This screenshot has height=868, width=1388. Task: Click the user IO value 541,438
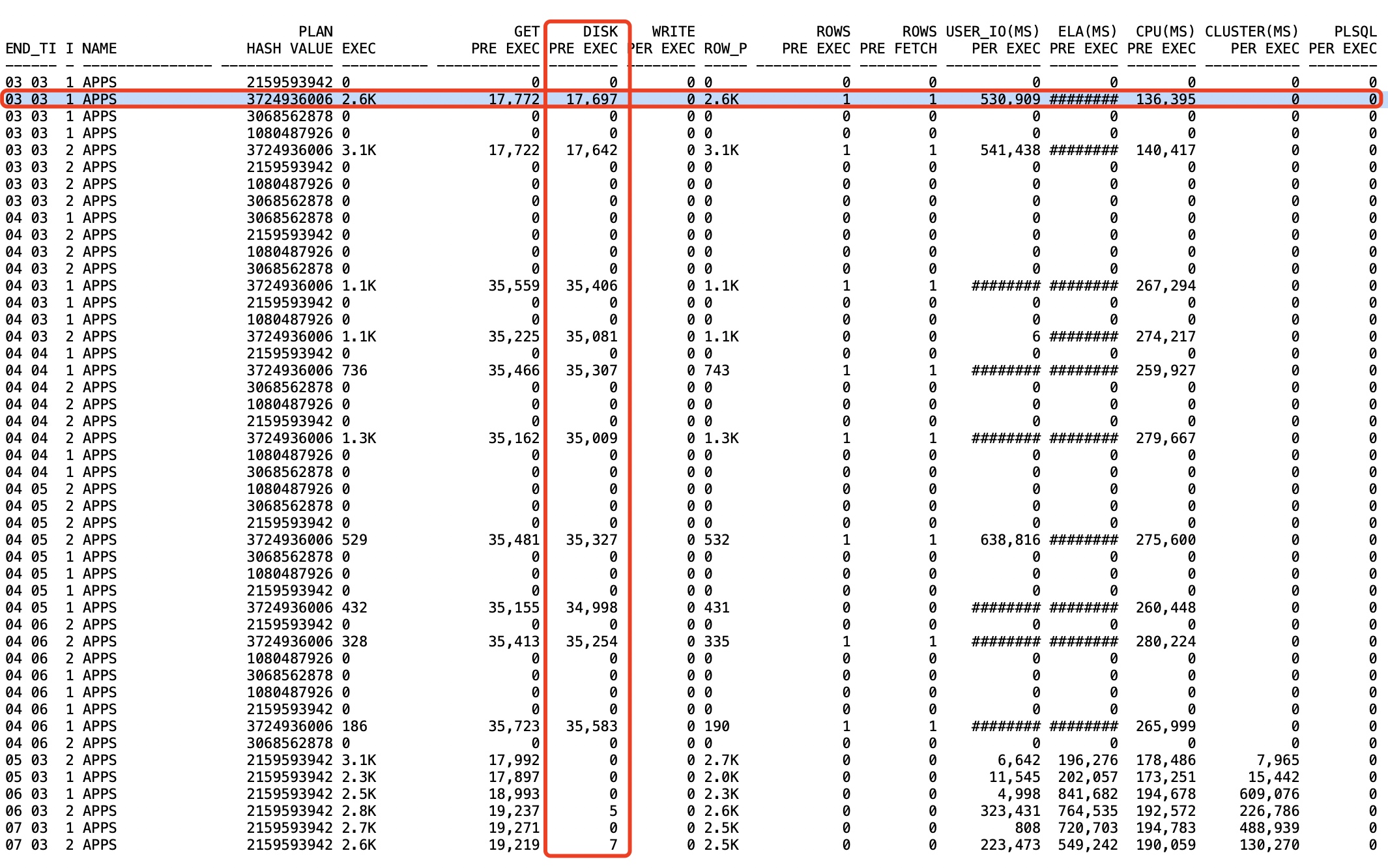[x=1010, y=151]
